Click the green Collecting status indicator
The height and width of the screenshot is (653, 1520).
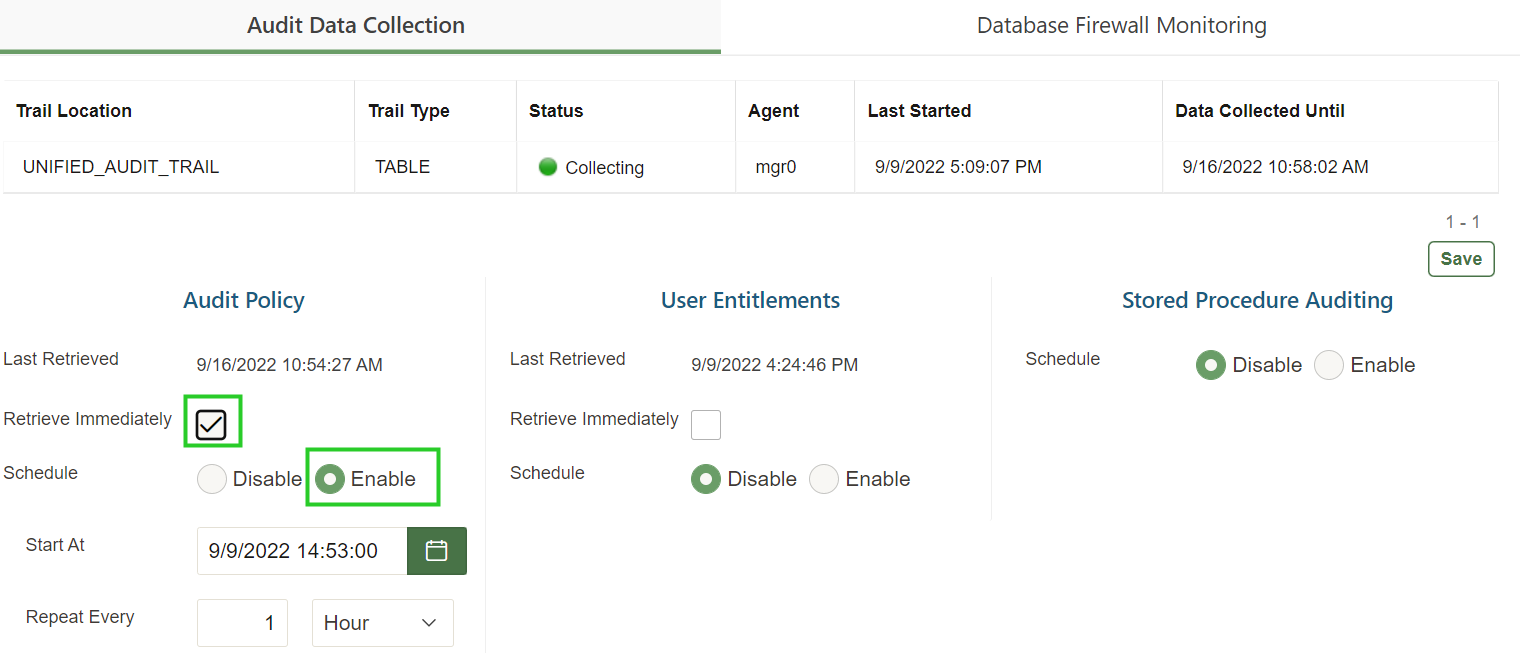548,167
